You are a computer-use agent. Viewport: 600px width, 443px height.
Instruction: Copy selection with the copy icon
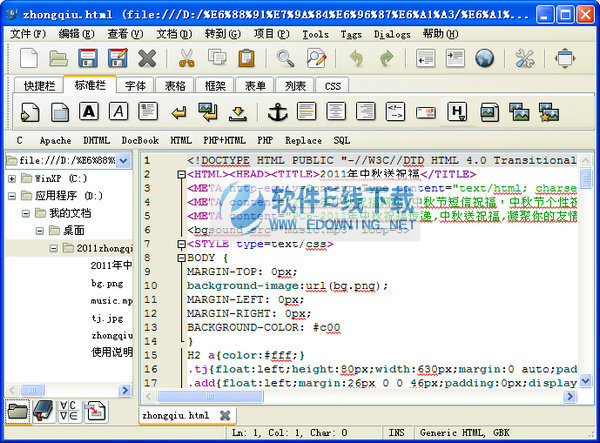pos(217,57)
